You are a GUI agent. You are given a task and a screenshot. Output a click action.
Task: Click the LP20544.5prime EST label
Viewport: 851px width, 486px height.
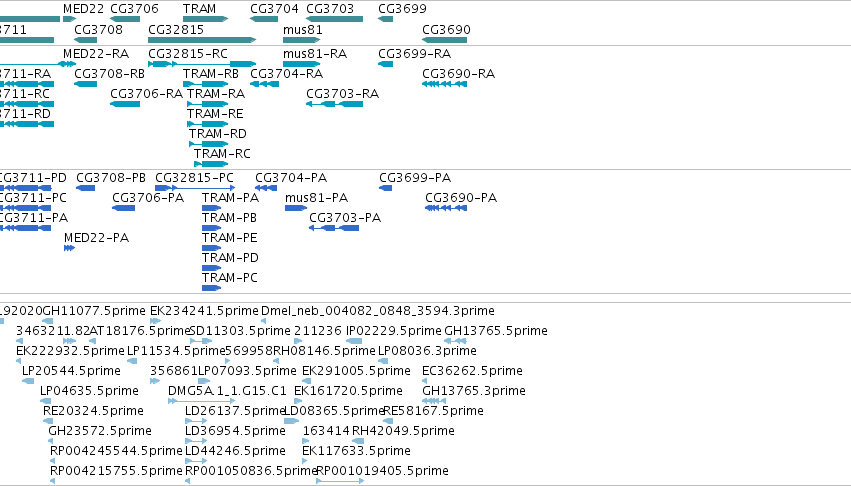point(71,371)
